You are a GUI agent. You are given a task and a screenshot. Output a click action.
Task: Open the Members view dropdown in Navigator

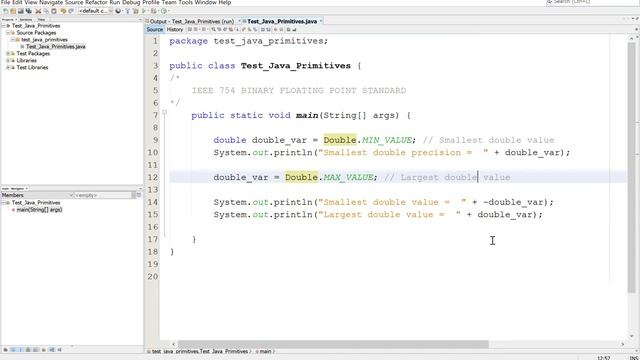37,195
